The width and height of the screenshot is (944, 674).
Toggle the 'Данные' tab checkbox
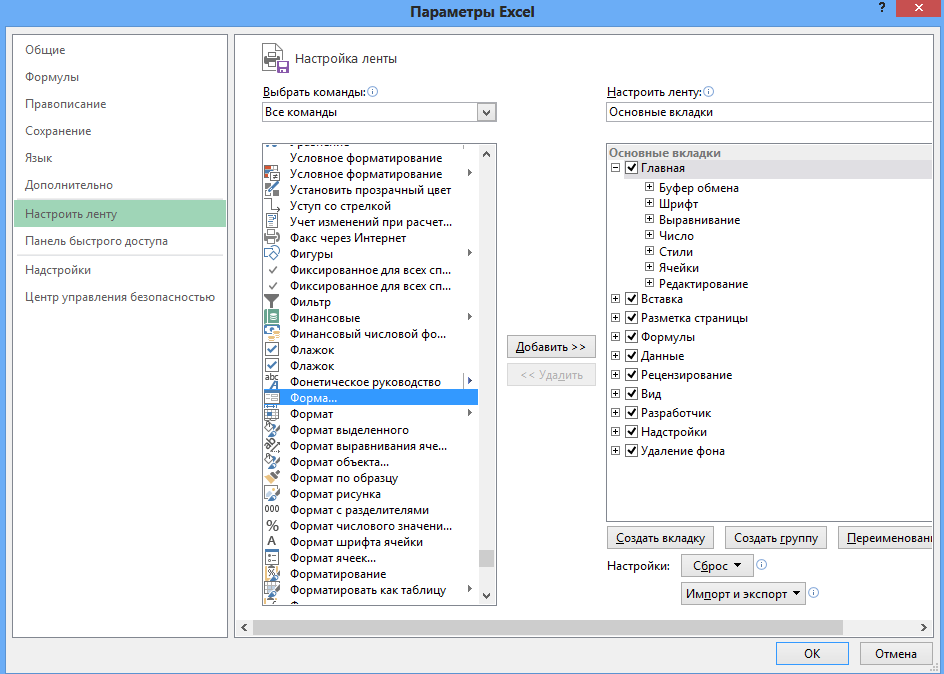click(632, 356)
